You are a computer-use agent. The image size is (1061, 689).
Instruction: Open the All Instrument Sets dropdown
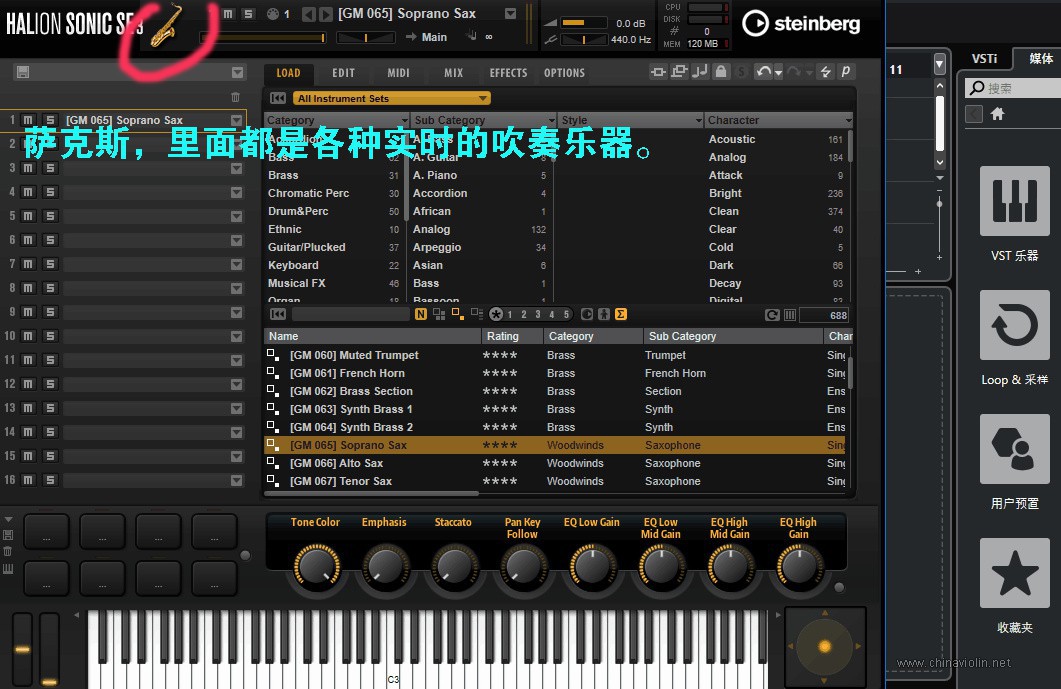(392, 98)
